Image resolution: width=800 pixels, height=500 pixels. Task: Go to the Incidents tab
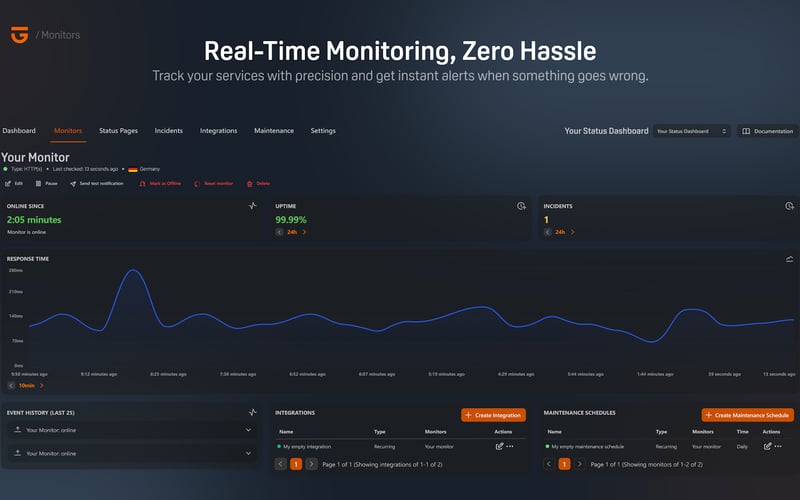click(x=168, y=131)
